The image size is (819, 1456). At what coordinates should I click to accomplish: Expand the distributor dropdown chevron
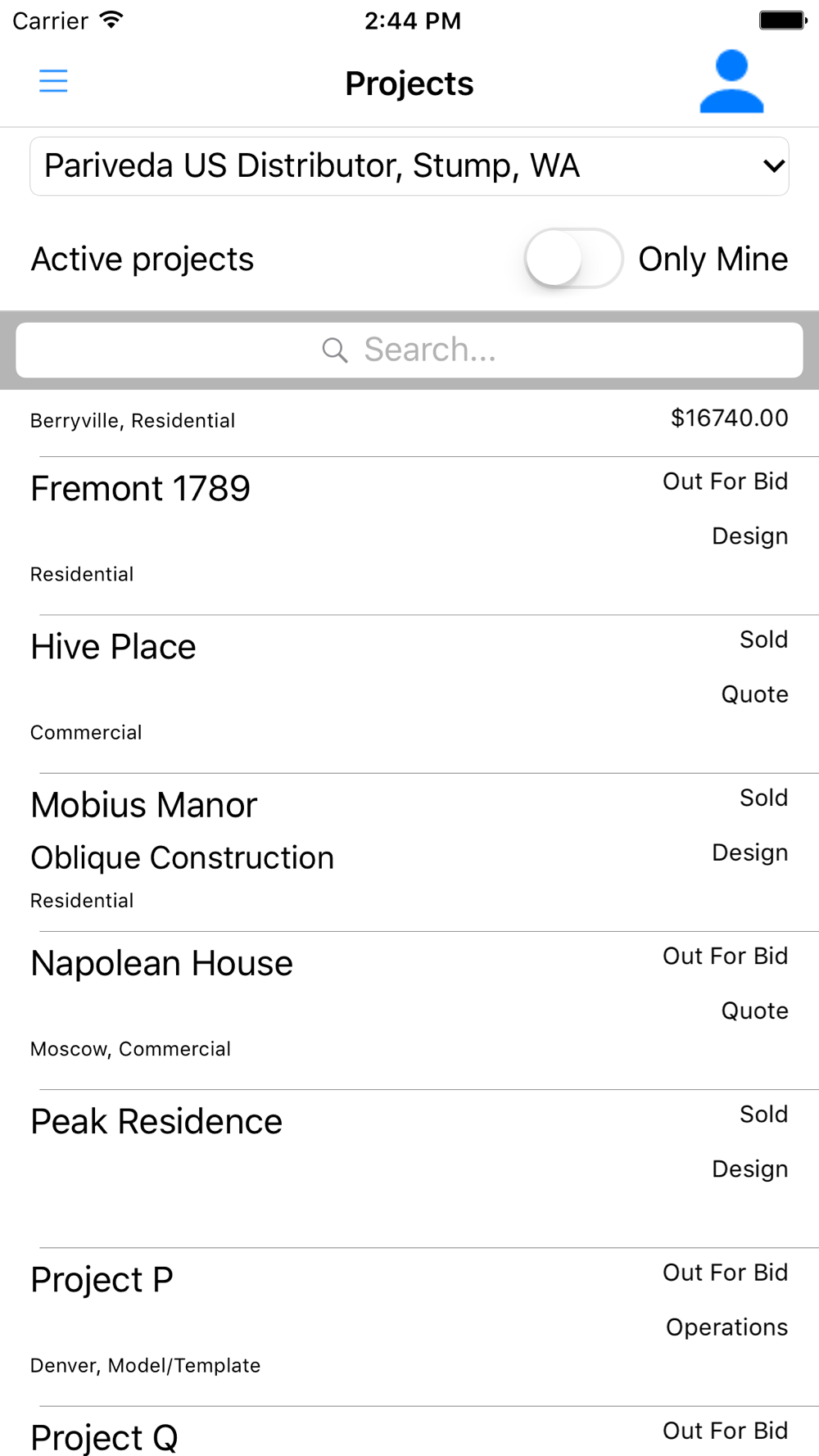(774, 166)
